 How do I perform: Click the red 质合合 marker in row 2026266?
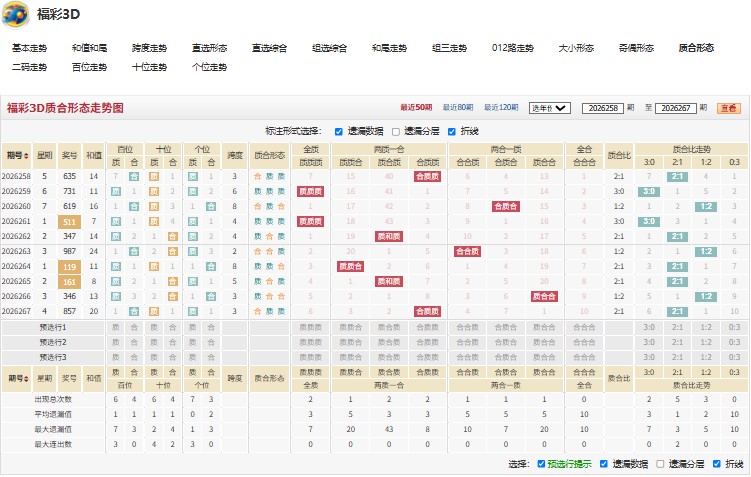click(x=544, y=296)
